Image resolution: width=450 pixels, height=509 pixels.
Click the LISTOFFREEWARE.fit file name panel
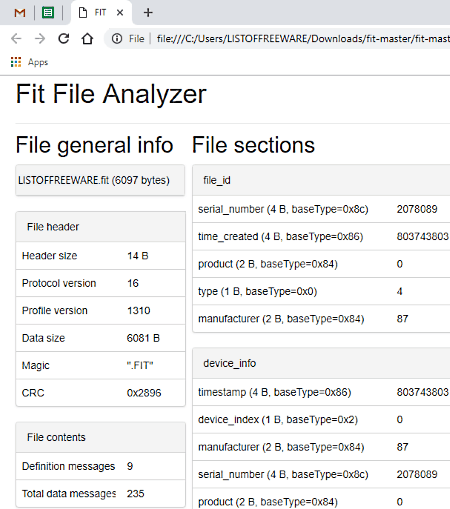coord(100,180)
